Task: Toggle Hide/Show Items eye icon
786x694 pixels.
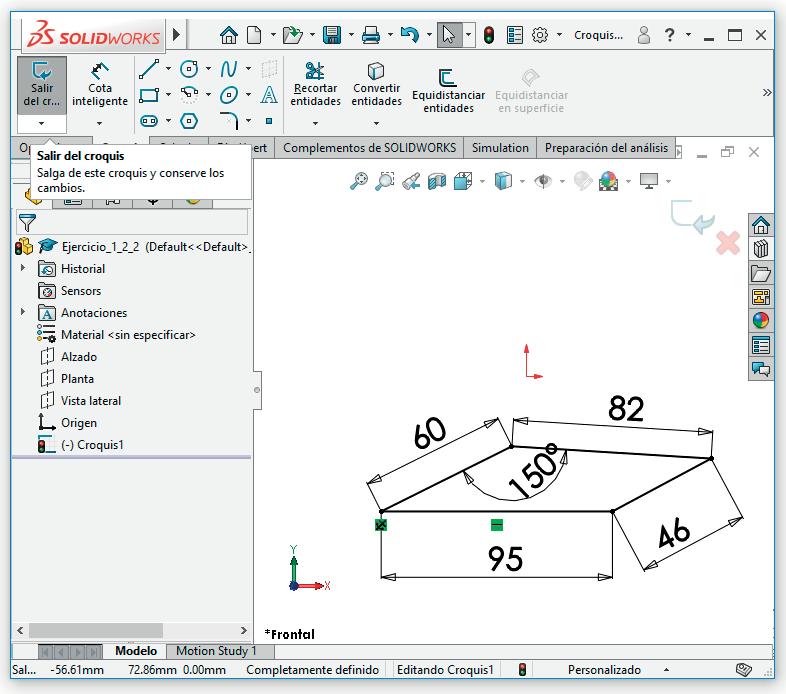Action: pyautogui.click(x=543, y=181)
